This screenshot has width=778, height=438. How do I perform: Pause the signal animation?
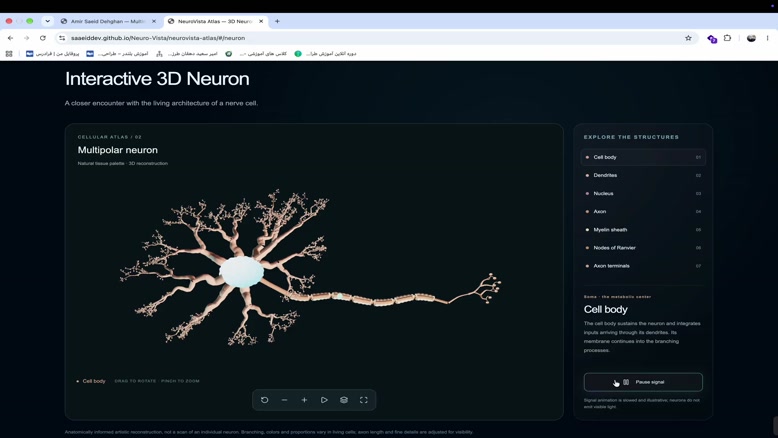pyautogui.click(x=643, y=382)
